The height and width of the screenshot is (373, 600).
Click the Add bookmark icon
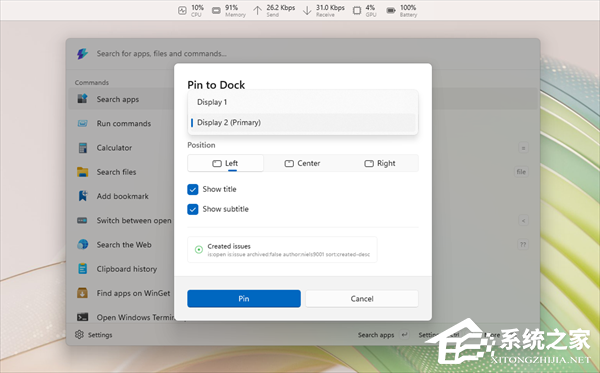point(83,196)
